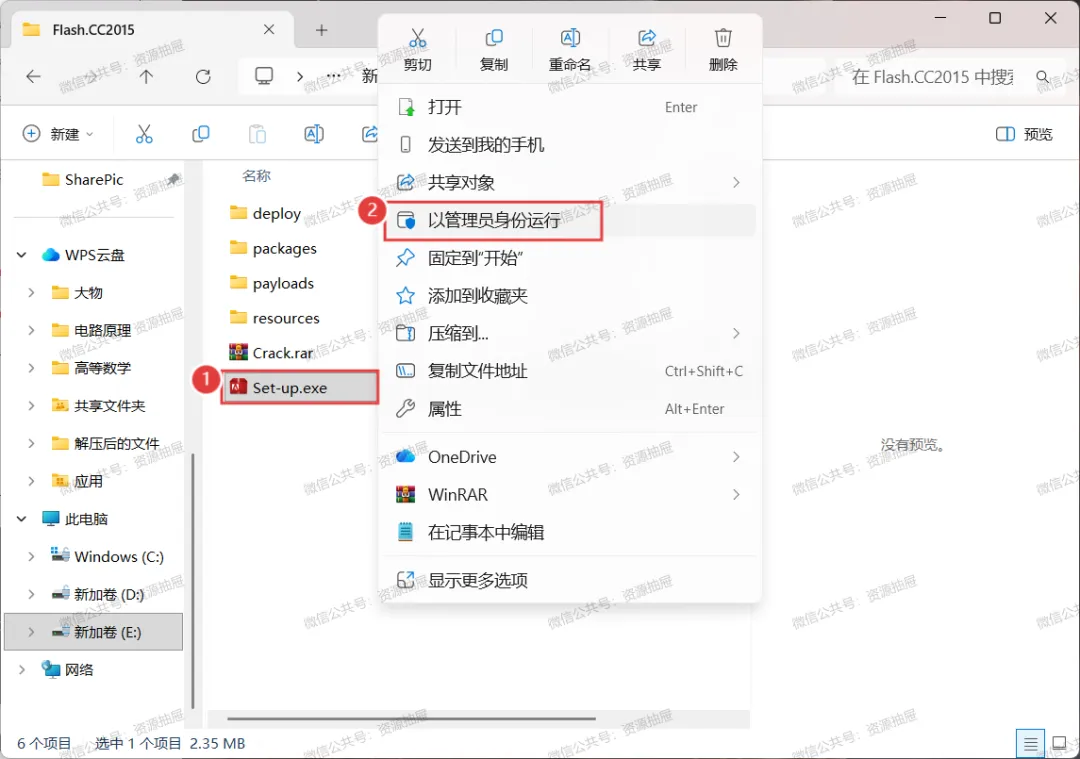Close the Flash.CC2015 tab
Image resolution: width=1080 pixels, height=759 pixels.
coord(269,30)
